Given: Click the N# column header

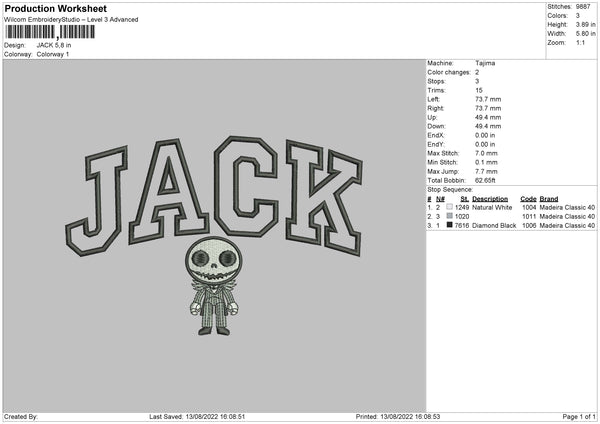Looking at the screenshot, I should 440,198.
